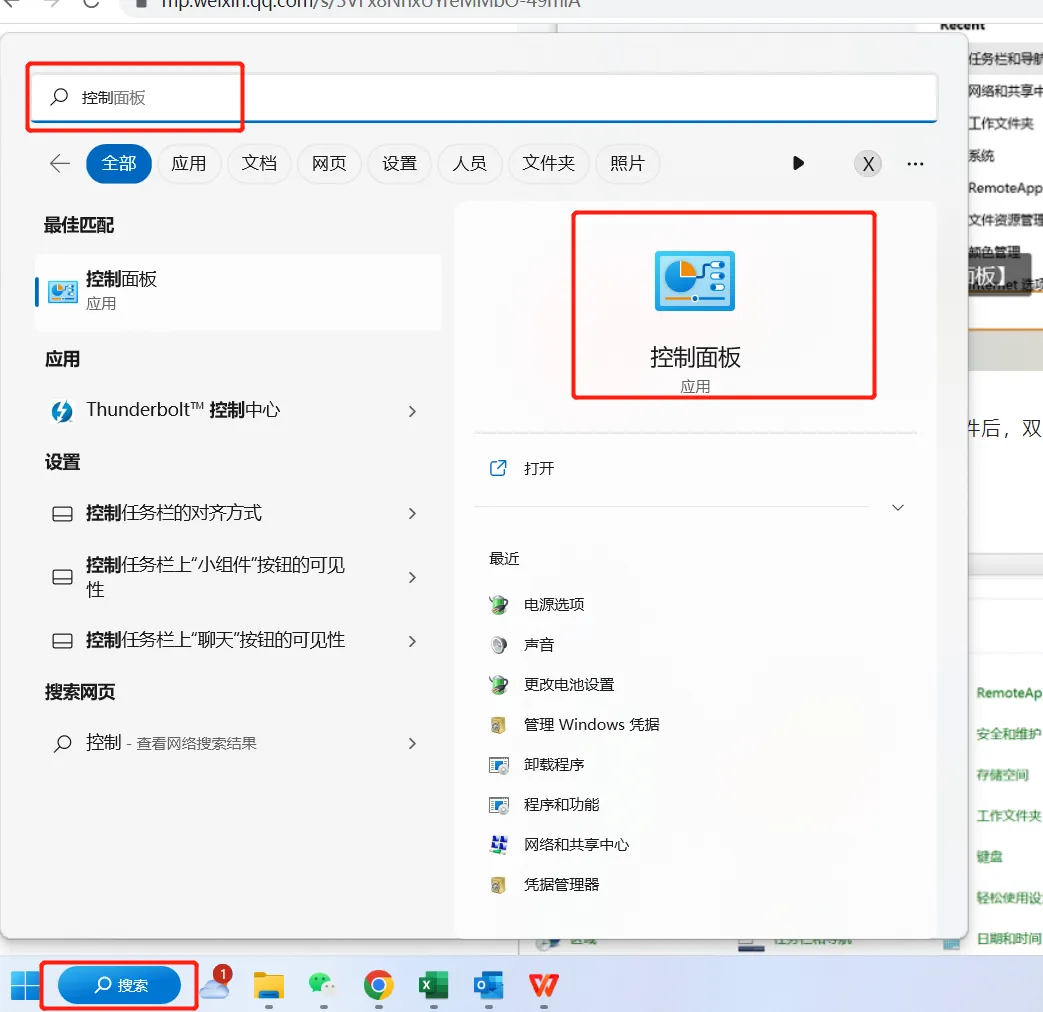Switch to the 文件夹 filter tab
The image size is (1043, 1012).
pyautogui.click(x=549, y=164)
